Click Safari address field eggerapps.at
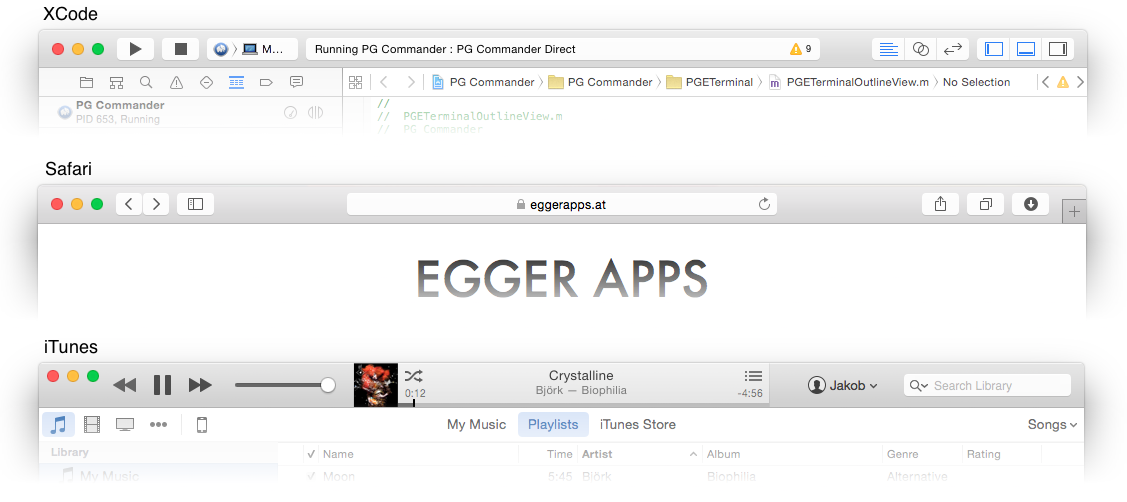1127x502 pixels. pyautogui.click(x=561, y=204)
